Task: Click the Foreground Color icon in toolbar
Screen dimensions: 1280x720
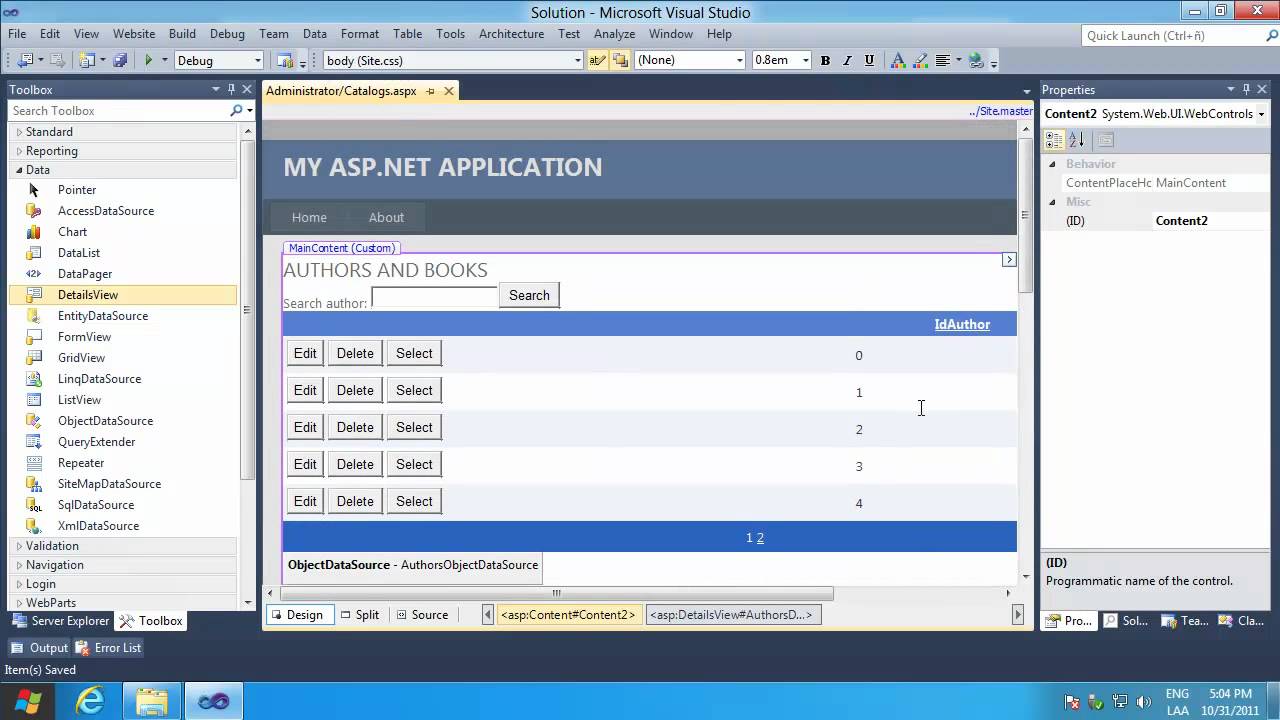Action: point(898,60)
